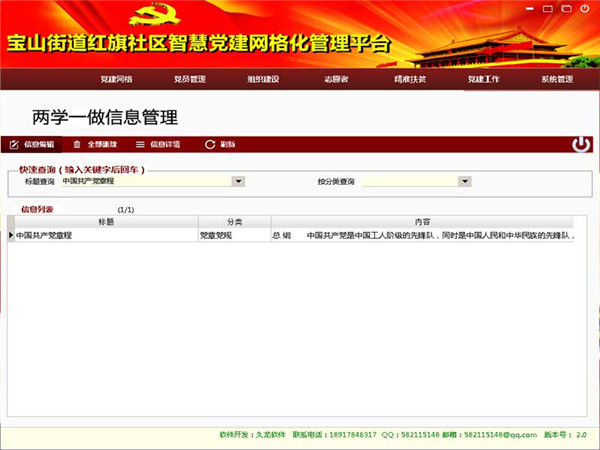The image size is (600, 450).
Task: Click into the 标题查询 text field
Action: 147,181
